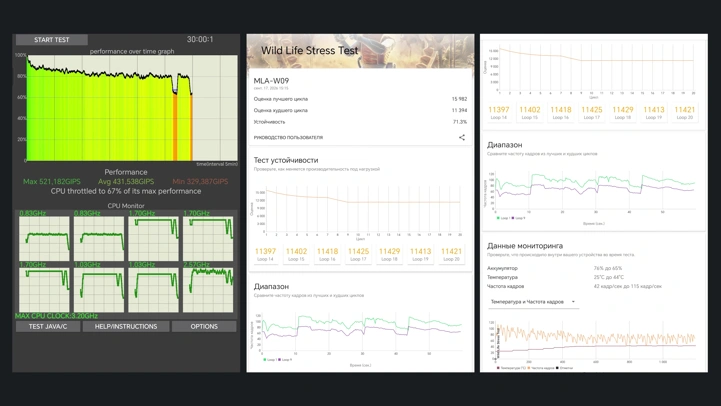
Task: Open HELP/INSTRUCTIONS in the throttling app
Action: 126,326
